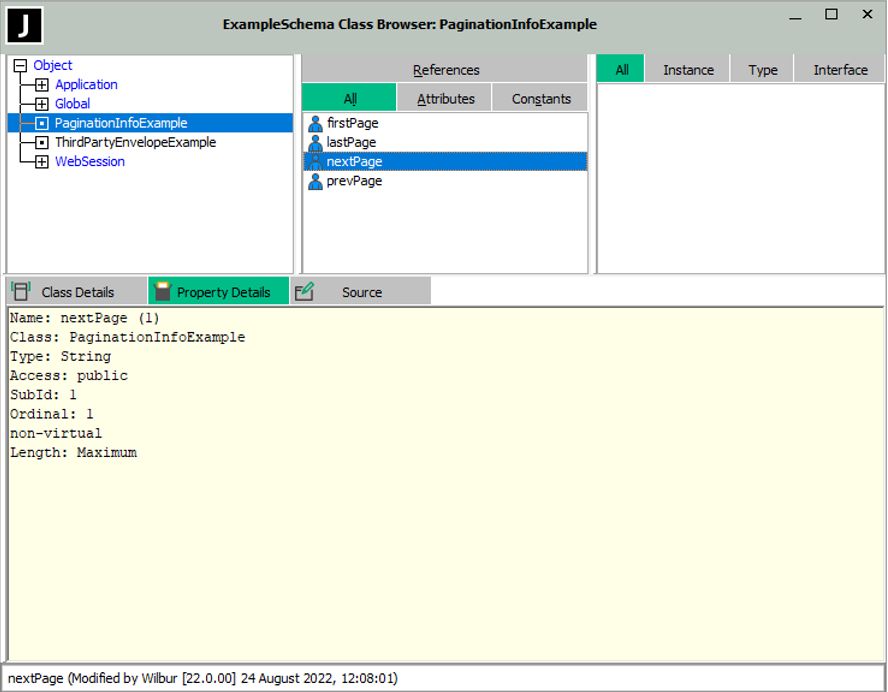The width and height of the screenshot is (888, 692).
Task: Click the lastPage property person icon
Action: [316, 143]
